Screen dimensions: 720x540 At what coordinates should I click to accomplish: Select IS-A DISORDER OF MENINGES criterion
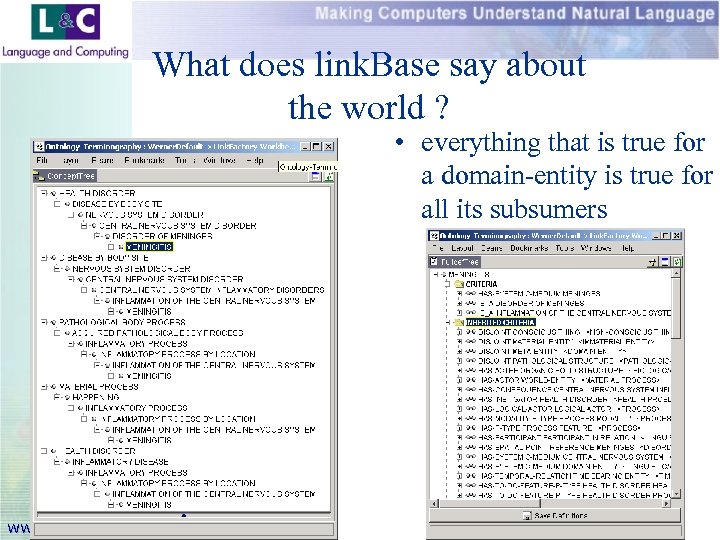point(531,303)
